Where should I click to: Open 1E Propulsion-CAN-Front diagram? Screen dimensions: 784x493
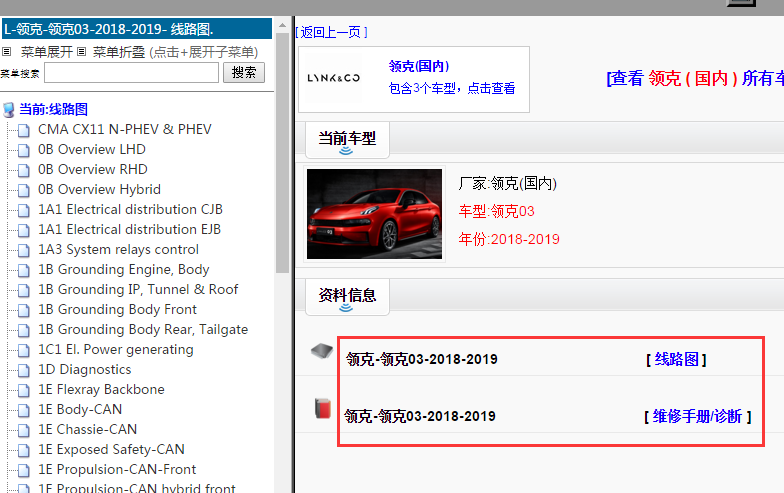(118, 470)
